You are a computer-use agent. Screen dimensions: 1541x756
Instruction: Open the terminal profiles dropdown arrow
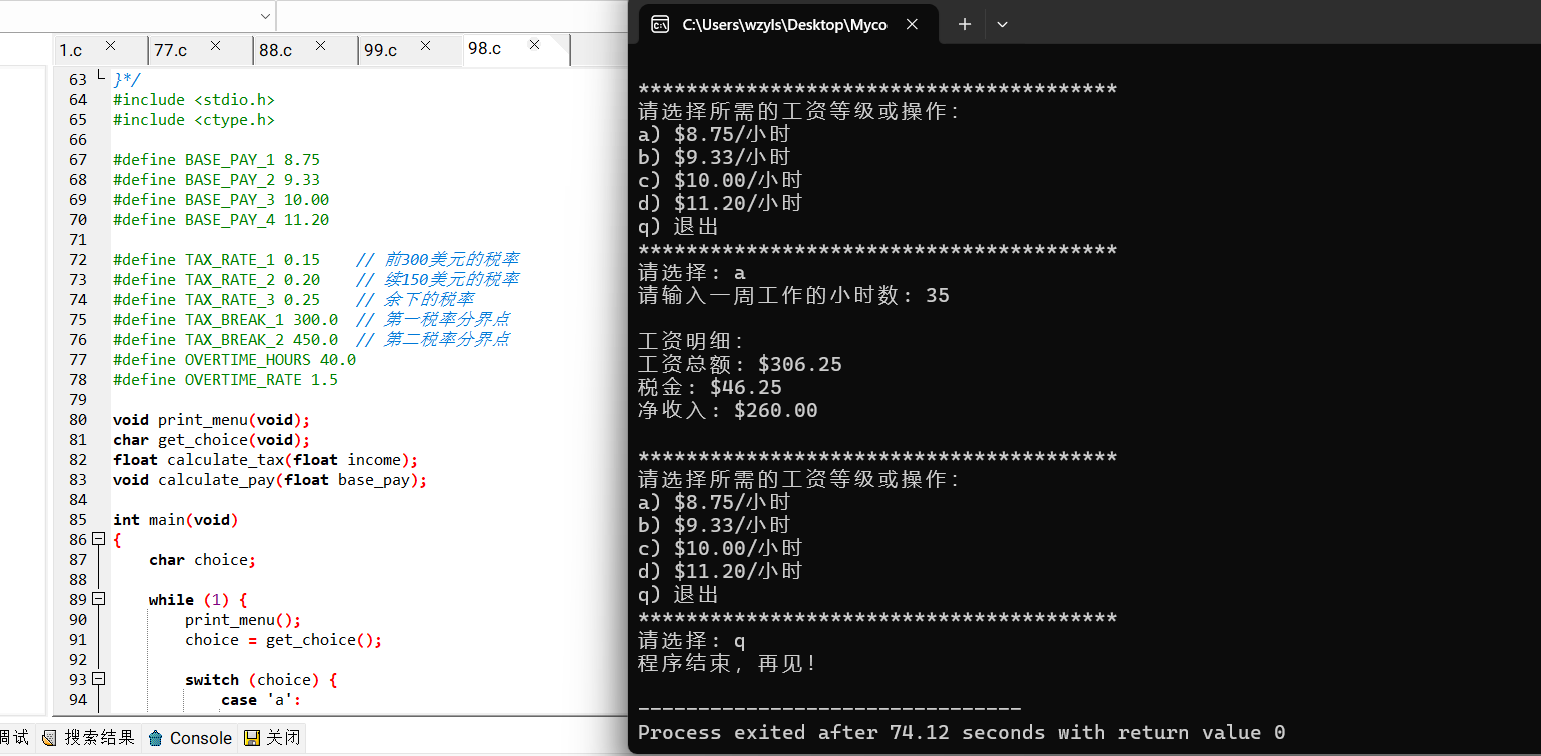pyautogui.click(x=1002, y=25)
